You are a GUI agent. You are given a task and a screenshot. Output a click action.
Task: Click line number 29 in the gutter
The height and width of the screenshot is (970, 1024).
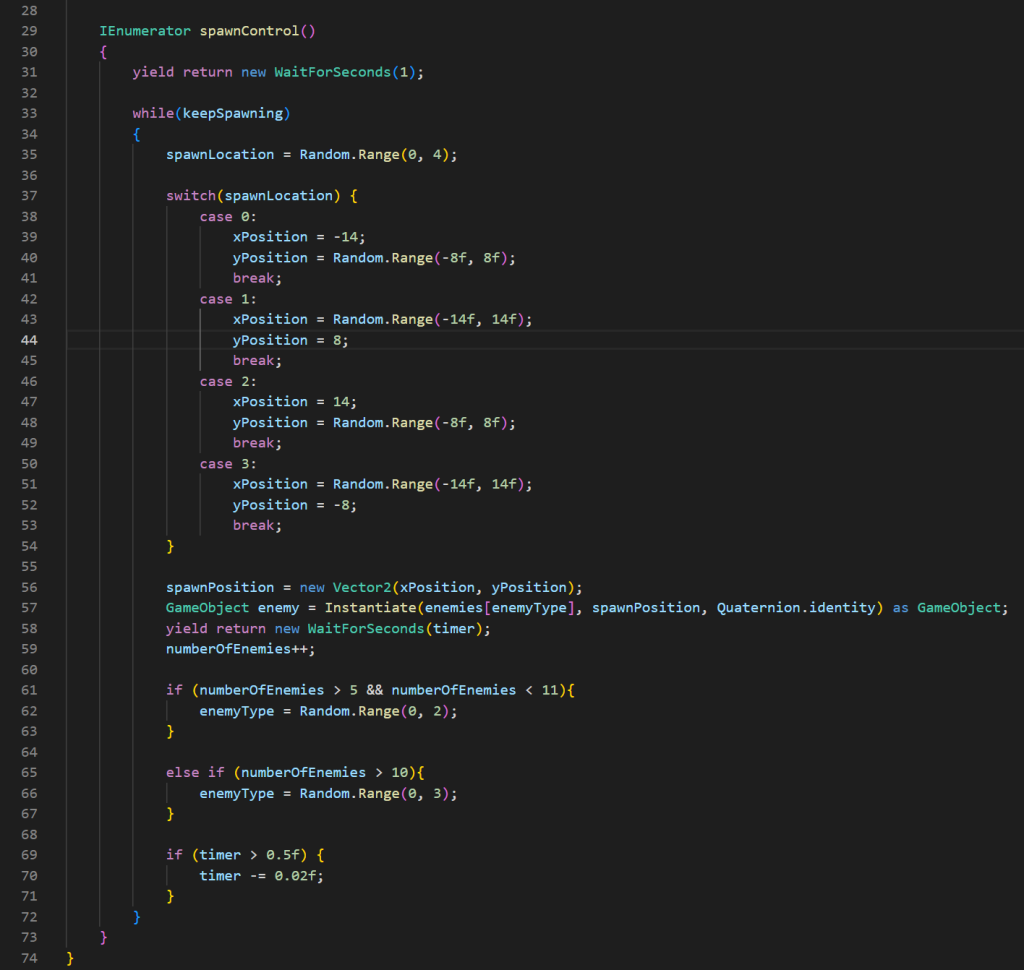(x=28, y=31)
